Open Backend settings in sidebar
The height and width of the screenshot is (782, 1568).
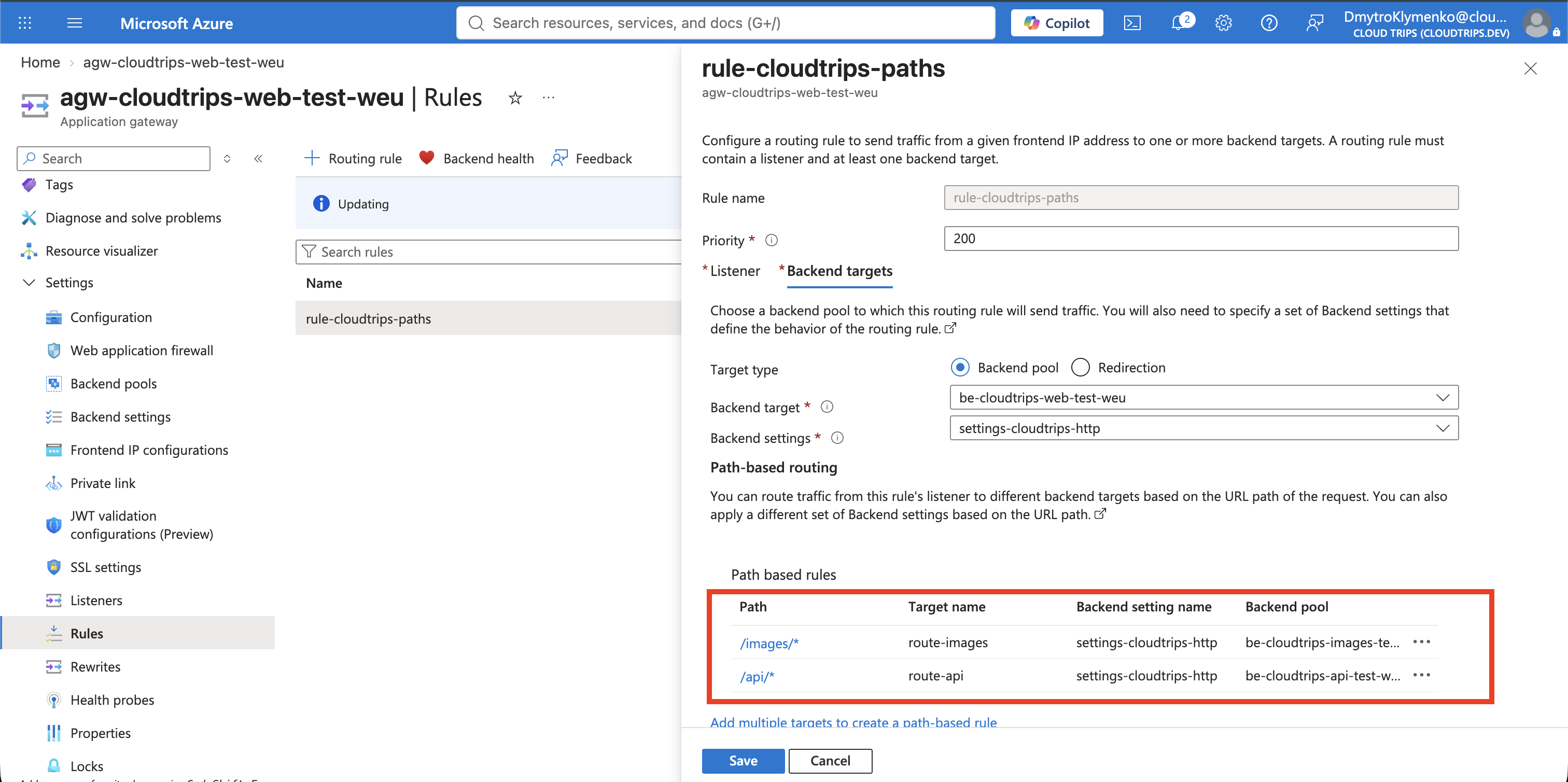point(120,417)
